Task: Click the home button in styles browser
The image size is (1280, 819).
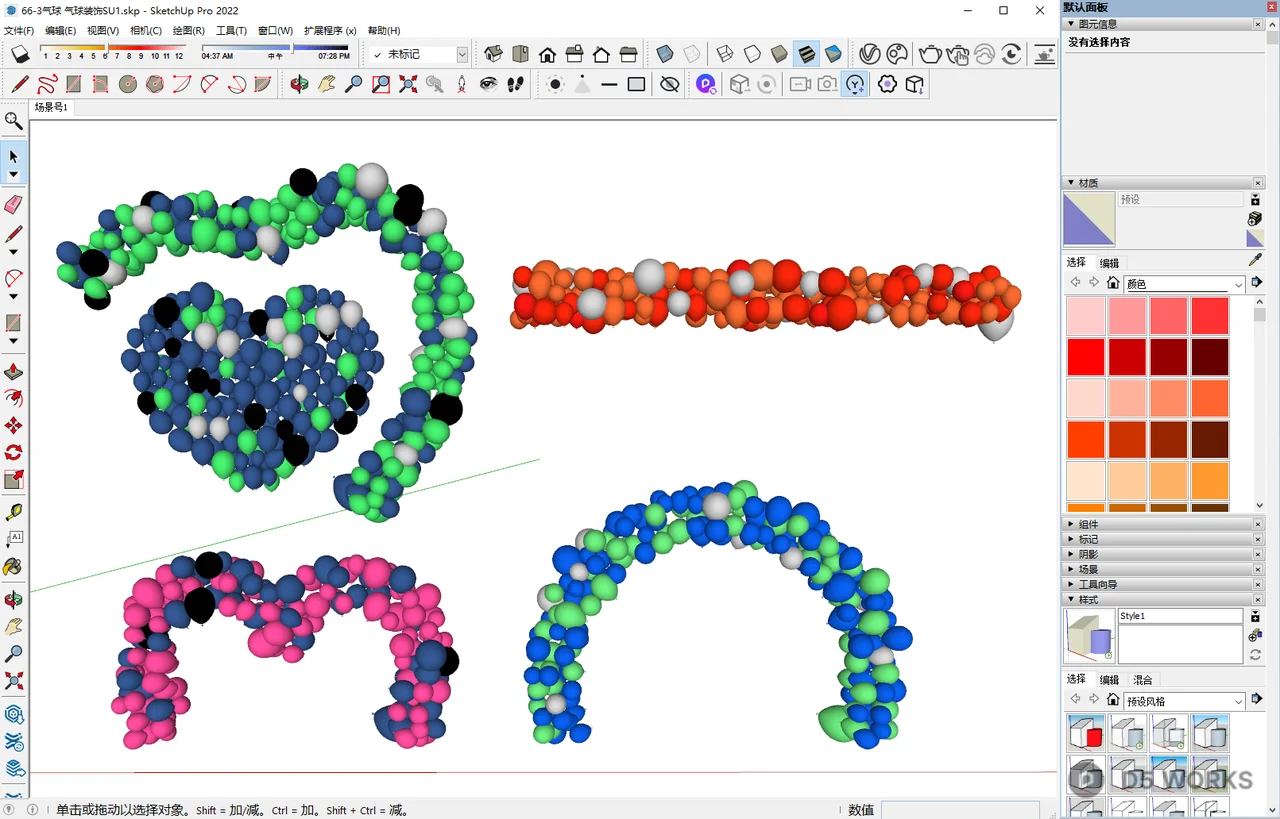Action: coord(1112,700)
